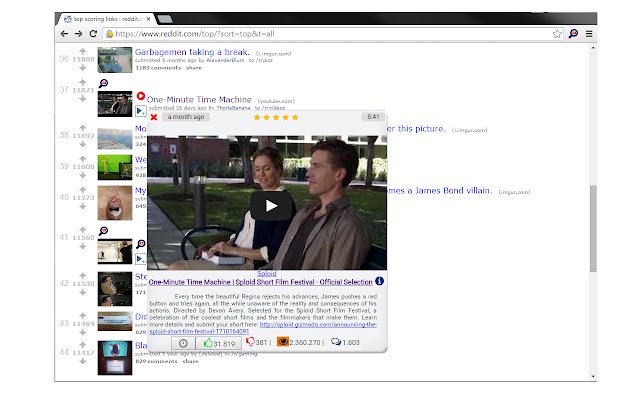Open the 'James Bond villain' post title link
This screenshot has width=640, height=400.
[439, 191]
